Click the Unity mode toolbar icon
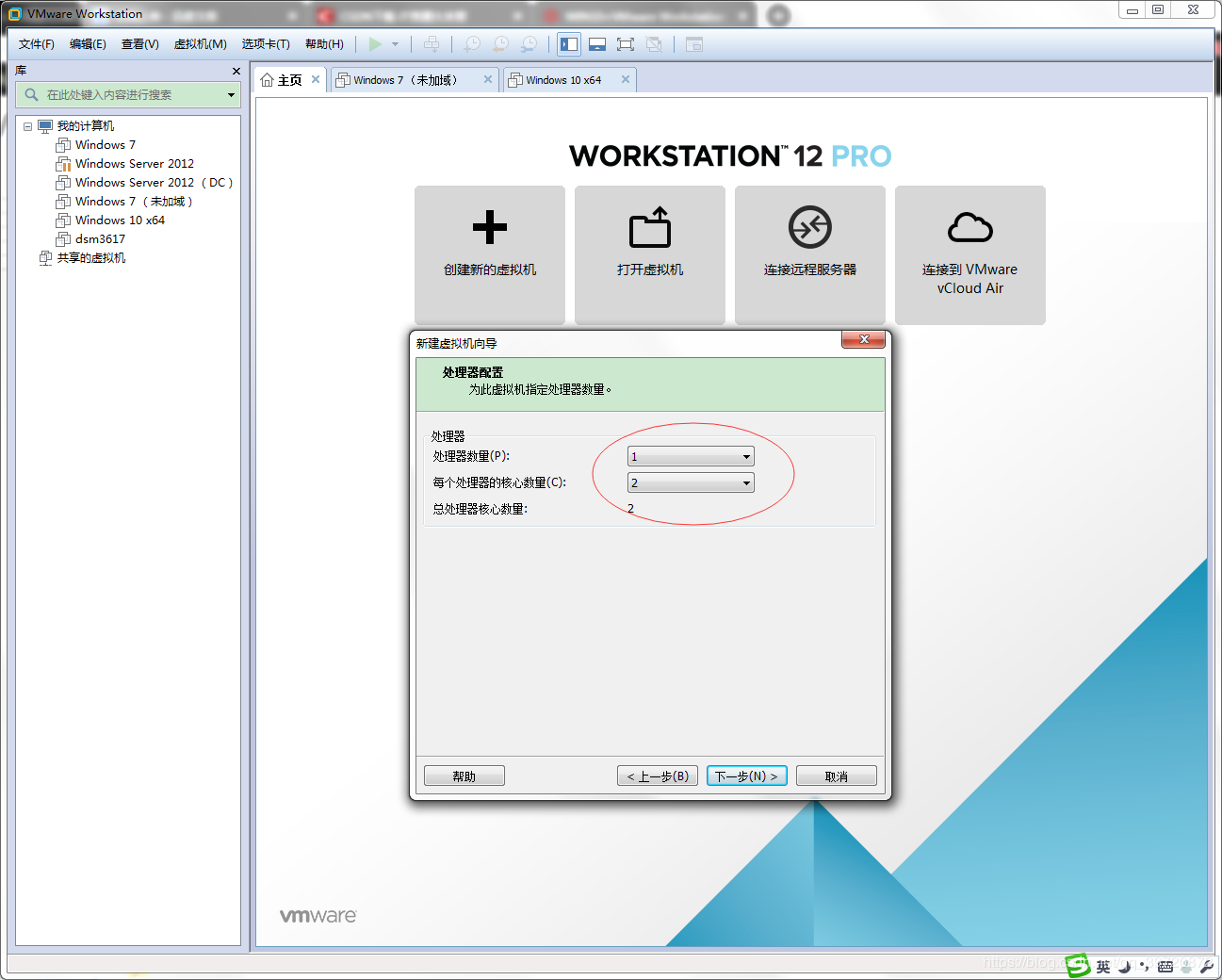The width and height of the screenshot is (1222, 980). [654, 44]
